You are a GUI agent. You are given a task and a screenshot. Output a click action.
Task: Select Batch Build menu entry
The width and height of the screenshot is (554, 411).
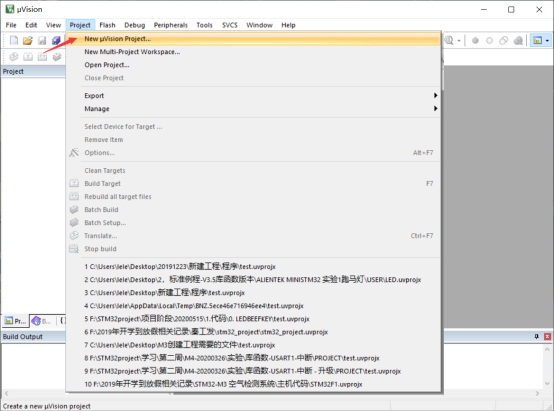coord(253,210)
